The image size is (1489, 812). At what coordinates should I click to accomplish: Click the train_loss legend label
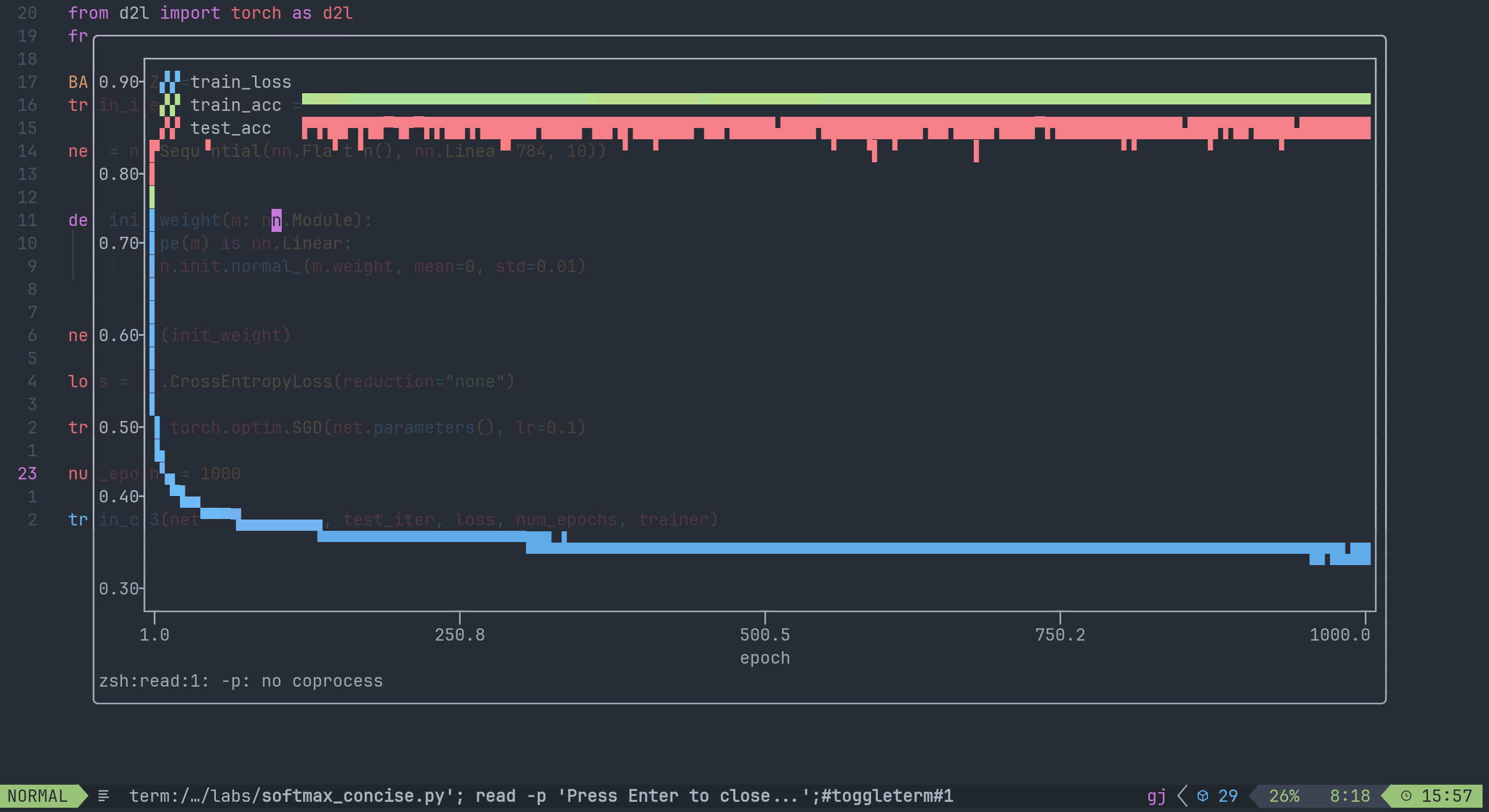(x=241, y=81)
